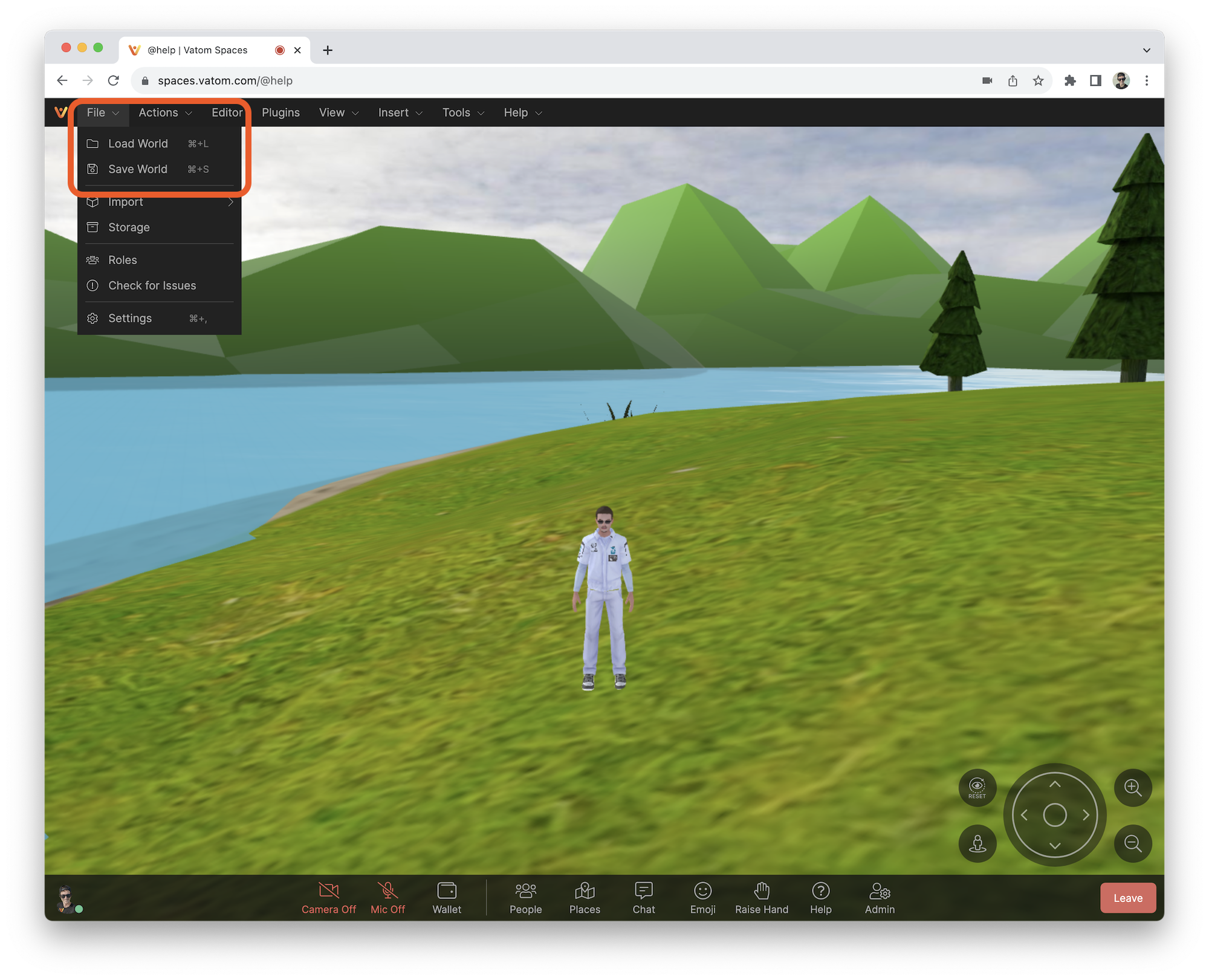Unmute via the Mic Off button
Viewport: 1209px width, 980px height.
[x=388, y=898]
